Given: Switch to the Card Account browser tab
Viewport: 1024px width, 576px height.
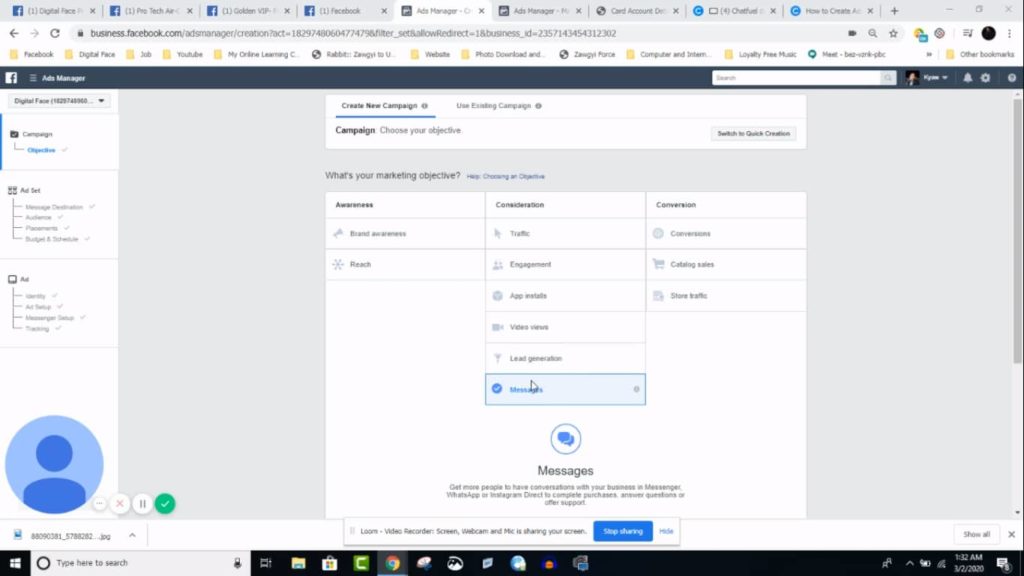Looking at the screenshot, I should pos(636,11).
